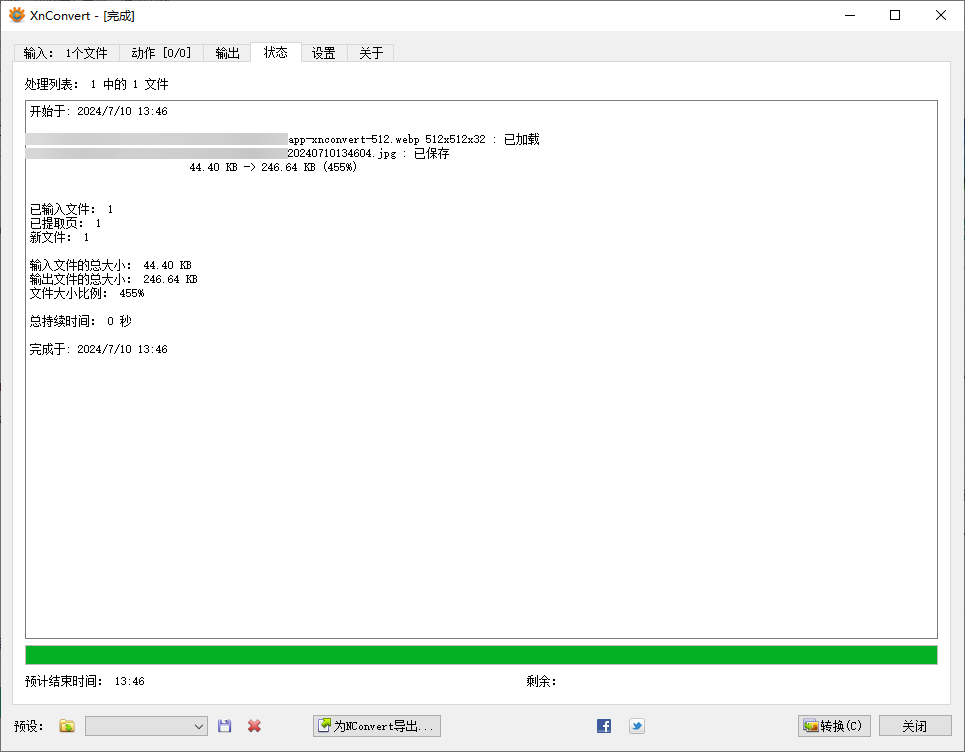965x752 pixels.
Task: Select the 设置 tab
Action: [323, 53]
